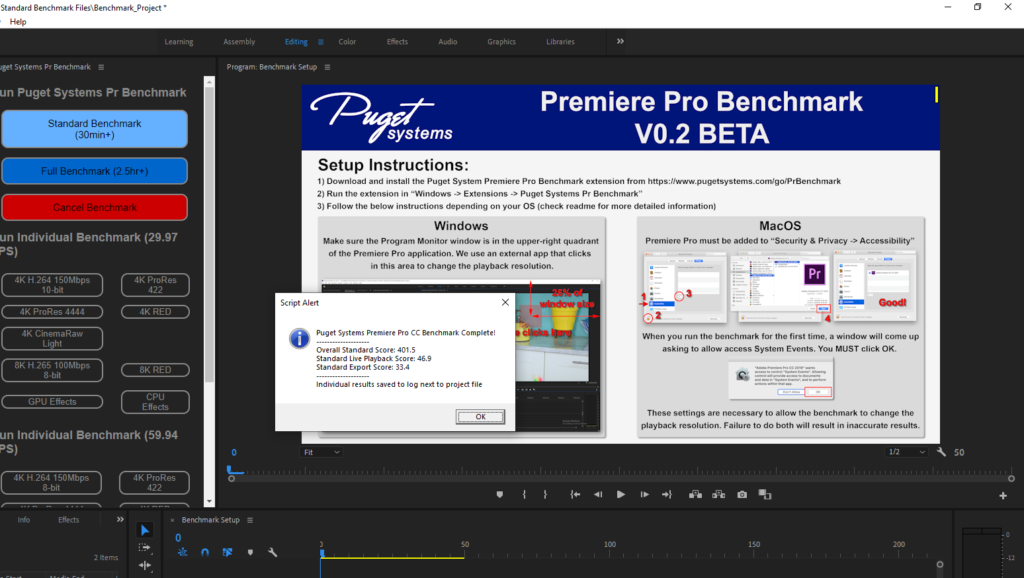Open Comparison View in Program Monitor
The image size is (1024, 578).
pos(765,495)
